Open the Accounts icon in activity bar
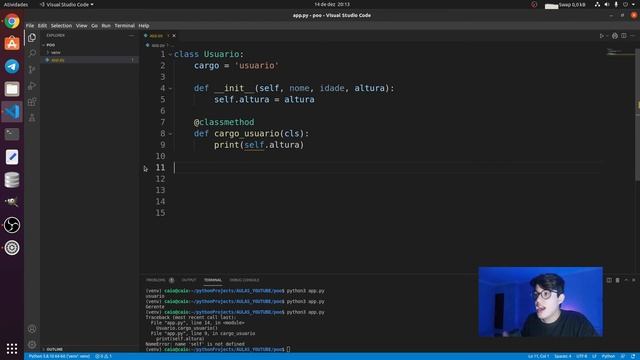This screenshot has width=640, height=360. point(32,329)
